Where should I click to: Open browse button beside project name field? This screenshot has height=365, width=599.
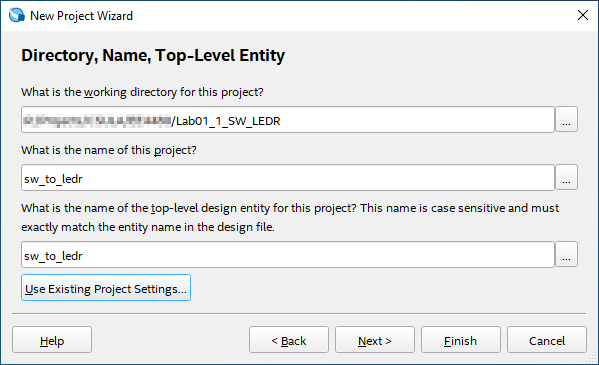tap(566, 177)
